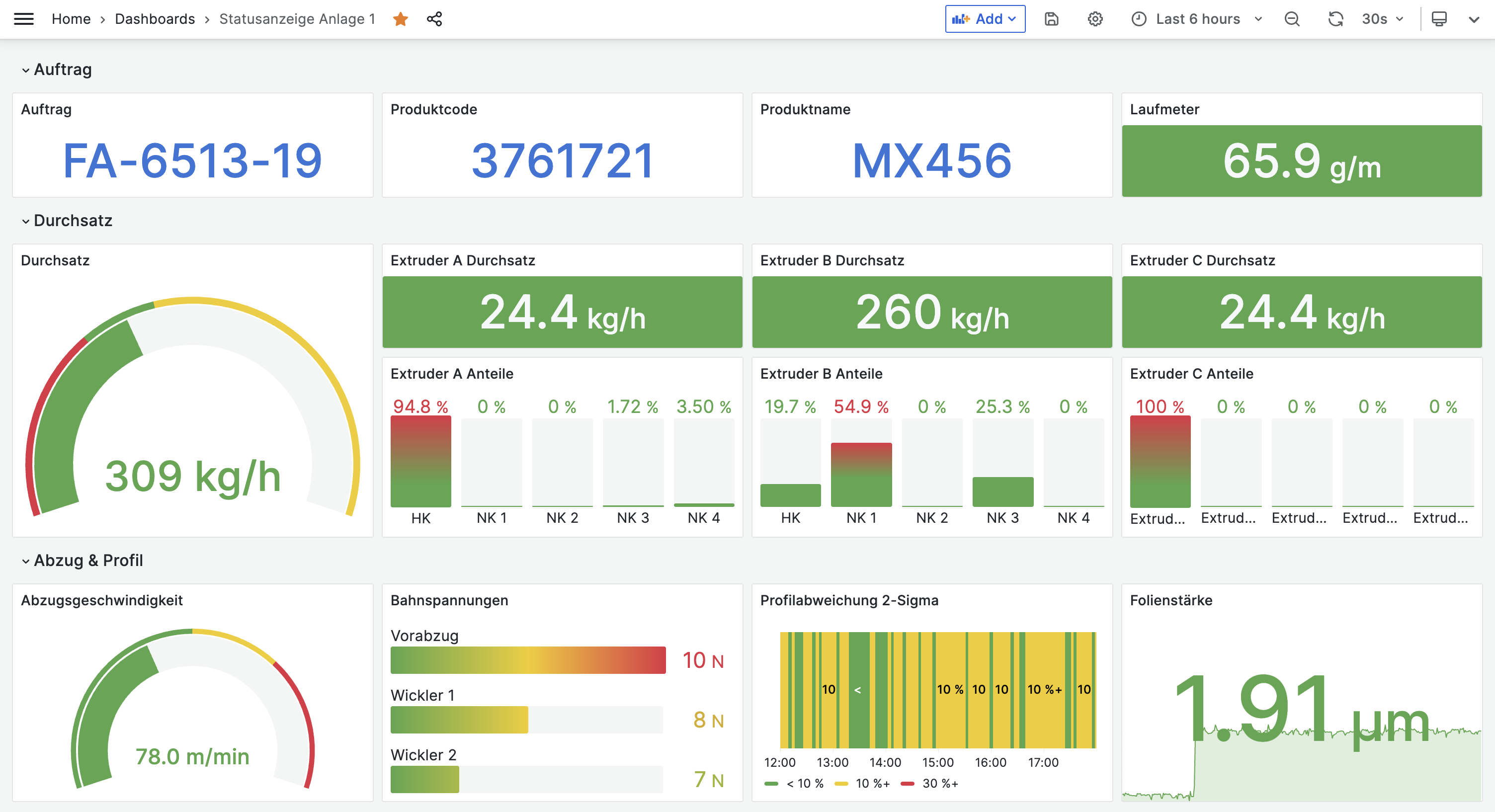Image resolution: width=1495 pixels, height=812 pixels.
Task: Toggle the '10 %+' legend series
Action: 872,784
